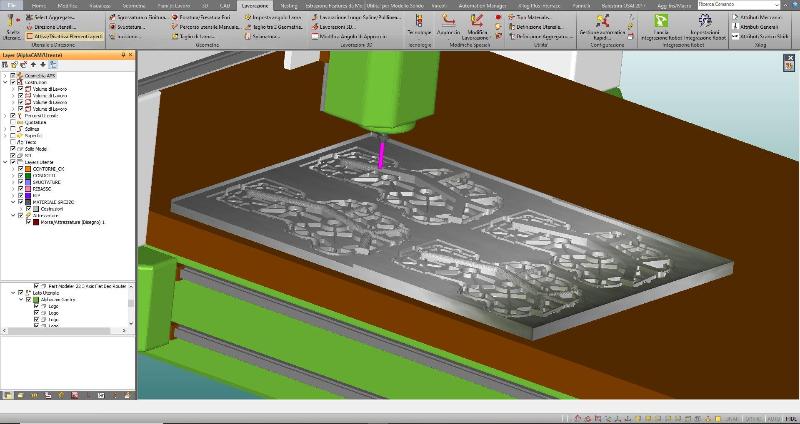Click the Modifica Lavorazione button
The height and width of the screenshot is (424, 800).
tap(477, 26)
